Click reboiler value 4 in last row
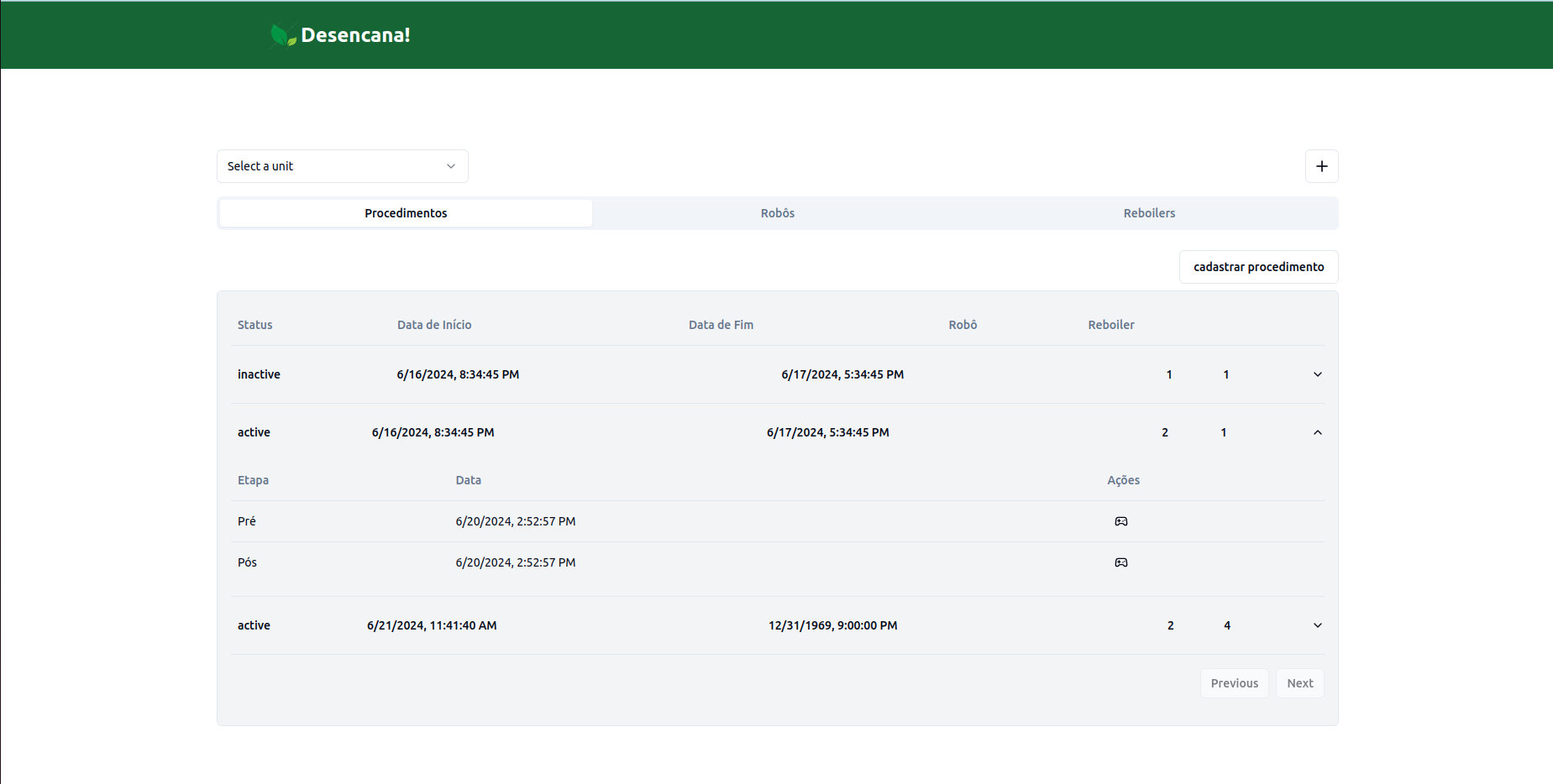Image resolution: width=1553 pixels, height=784 pixels. [1227, 625]
